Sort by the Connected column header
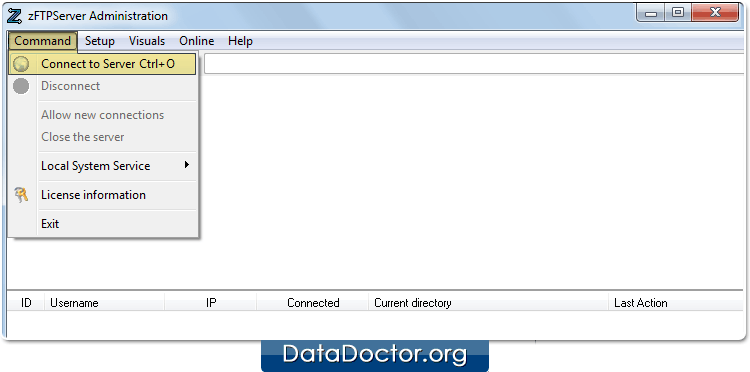 [x=313, y=303]
